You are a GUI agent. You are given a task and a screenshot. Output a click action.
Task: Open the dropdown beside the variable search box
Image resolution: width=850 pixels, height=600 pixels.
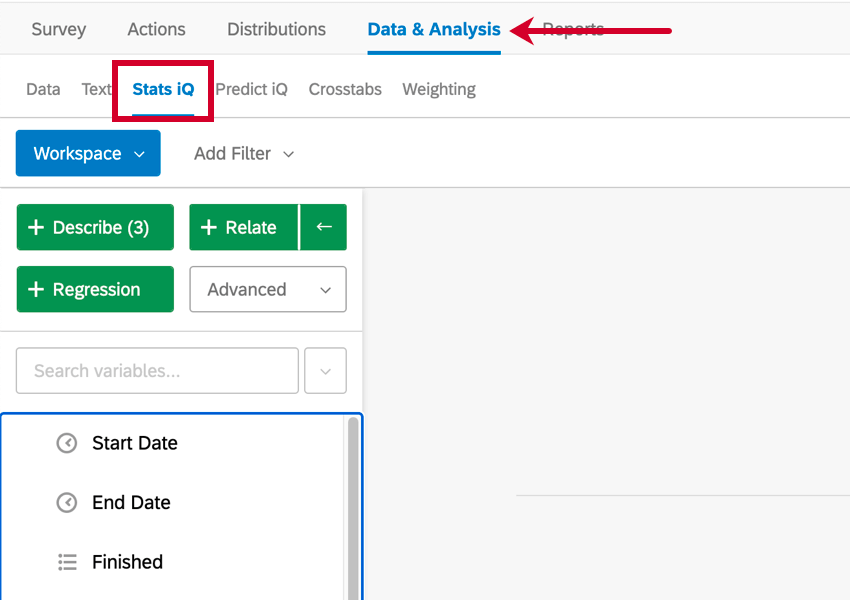[325, 370]
